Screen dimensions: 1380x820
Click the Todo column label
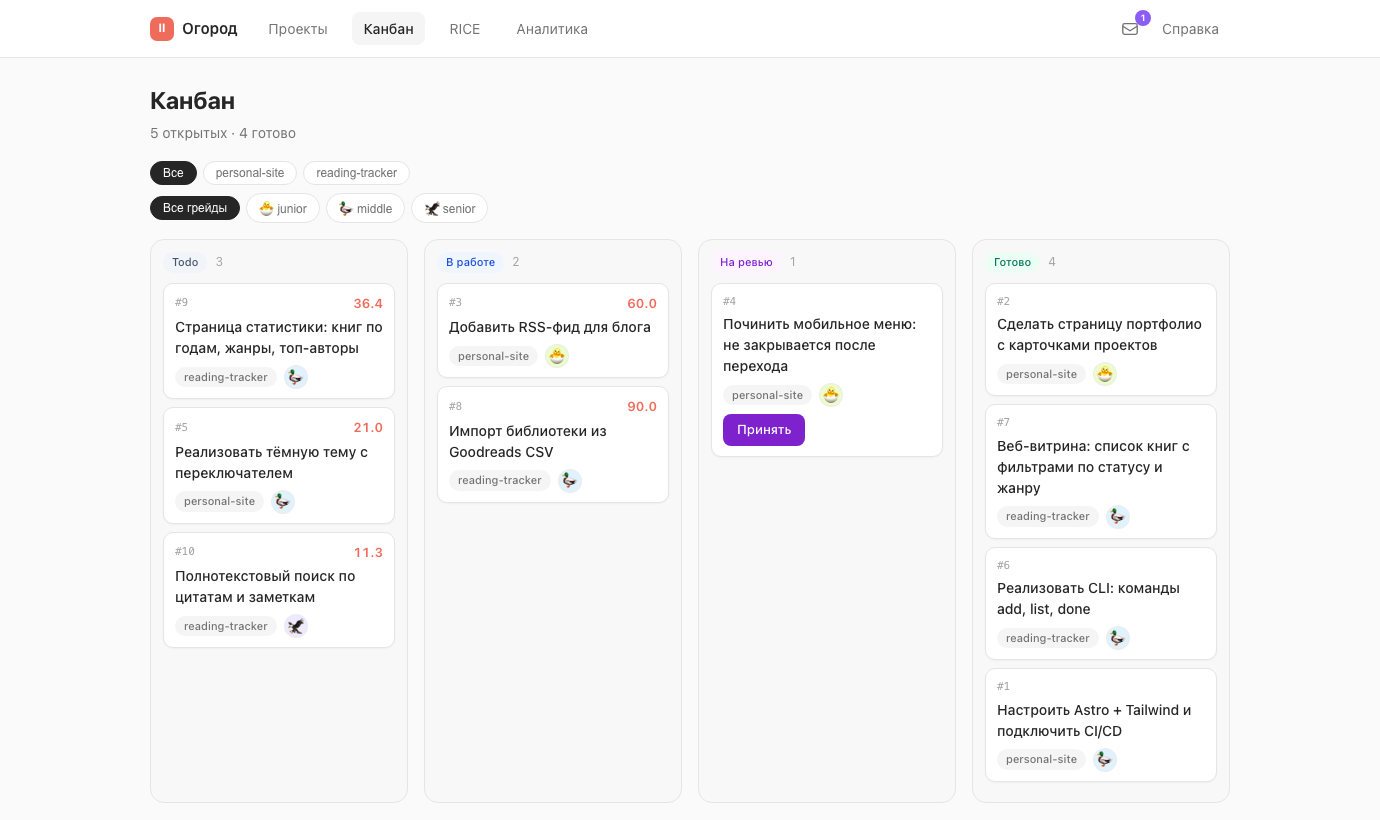point(185,262)
